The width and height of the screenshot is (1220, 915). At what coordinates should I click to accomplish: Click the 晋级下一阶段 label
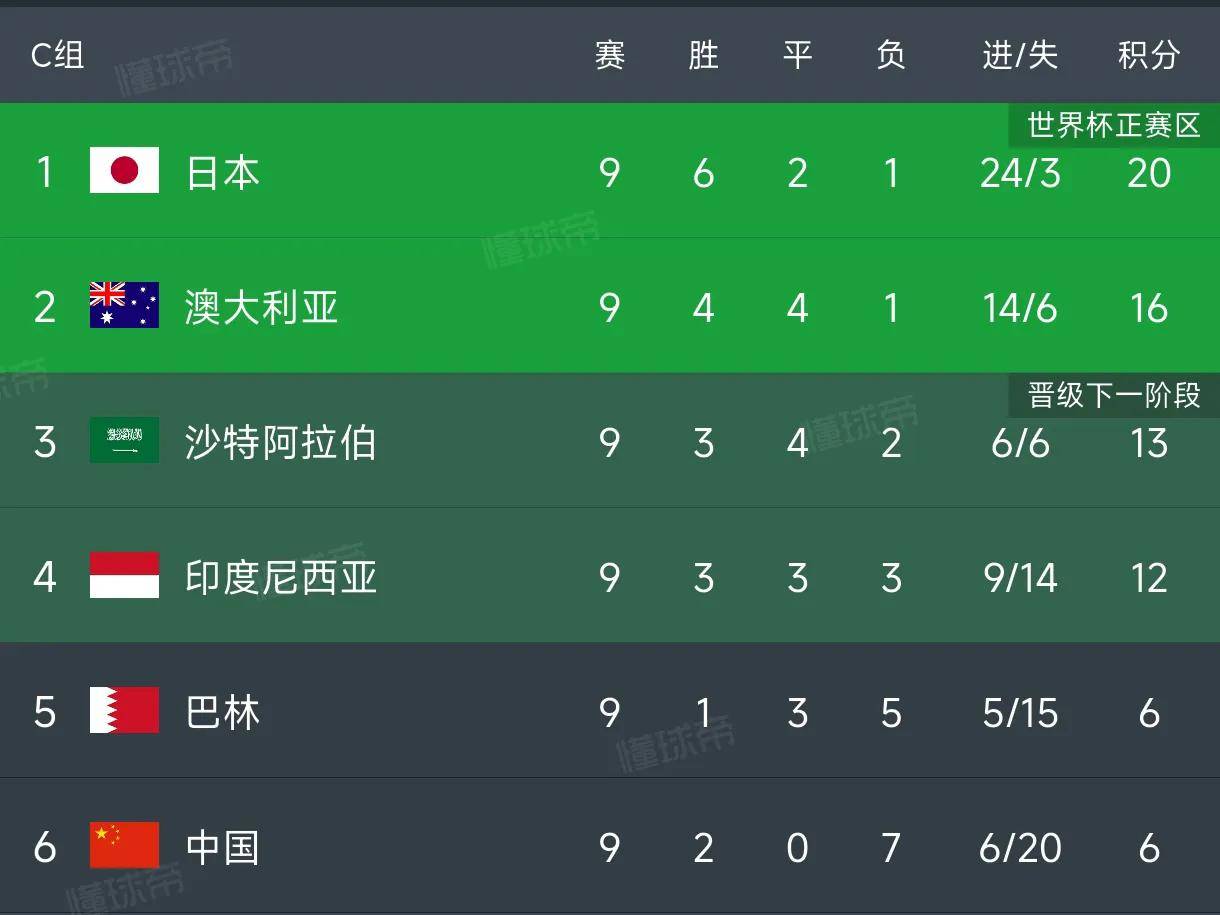1113,396
